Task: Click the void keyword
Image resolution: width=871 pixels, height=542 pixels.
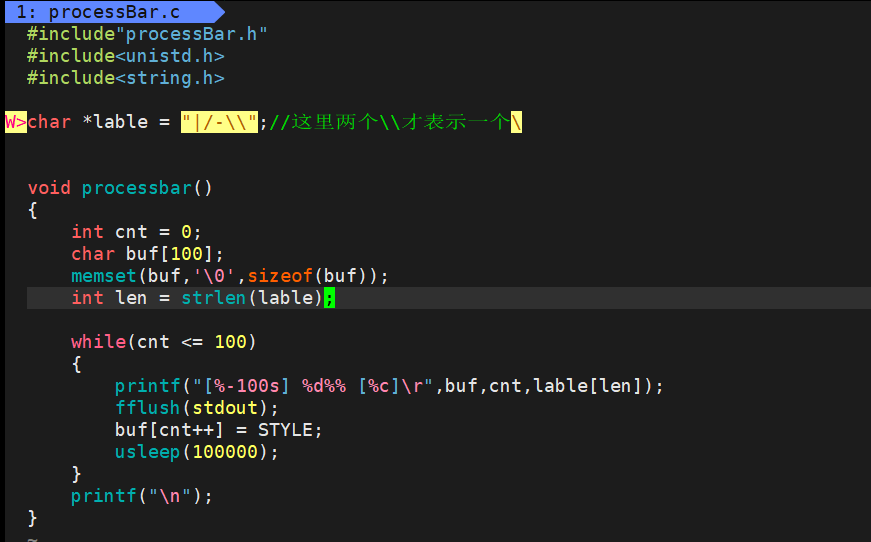Action: 49,188
